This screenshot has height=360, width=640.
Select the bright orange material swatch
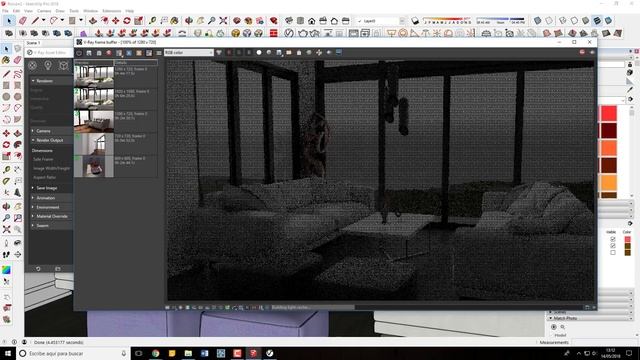click(609, 182)
